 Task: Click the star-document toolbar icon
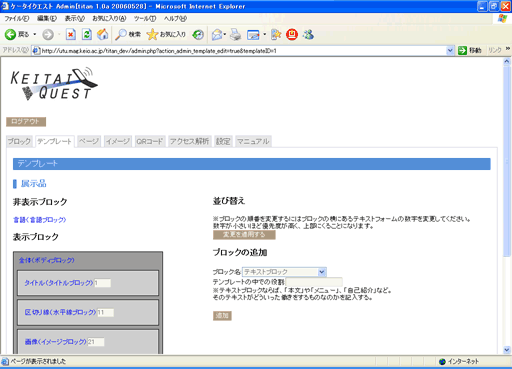276,34
